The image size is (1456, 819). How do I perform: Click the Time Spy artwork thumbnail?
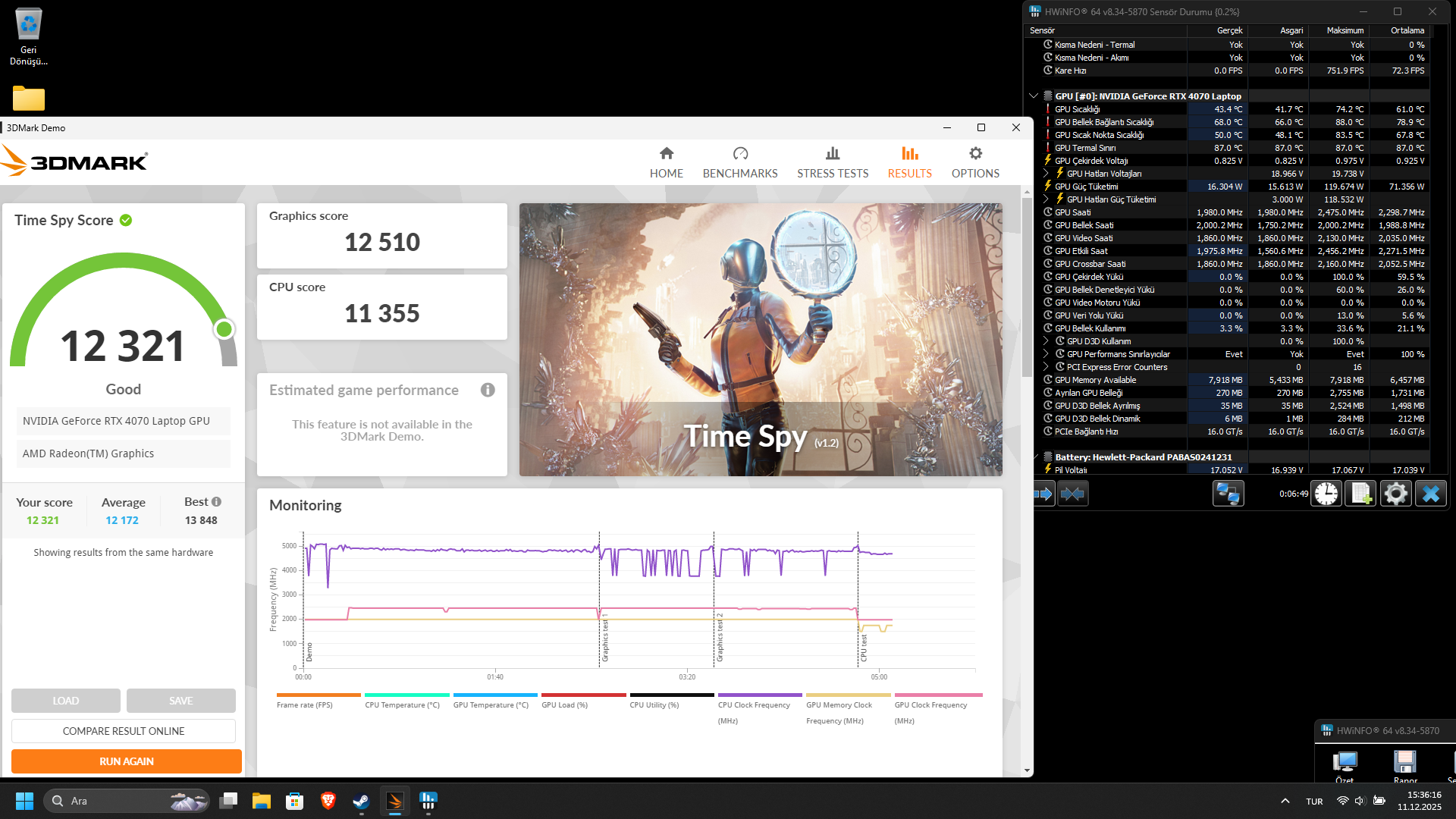pyautogui.click(x=761, y=340)
